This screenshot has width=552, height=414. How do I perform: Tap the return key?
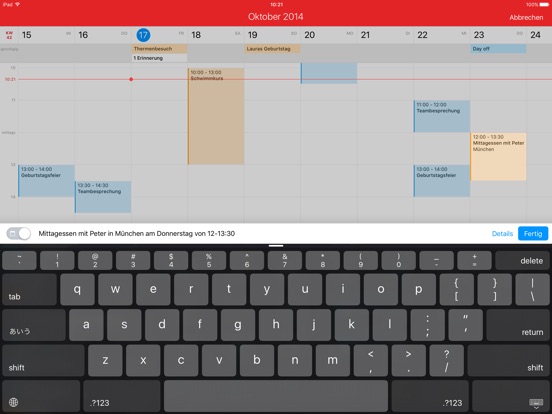[x=518, y=325]
